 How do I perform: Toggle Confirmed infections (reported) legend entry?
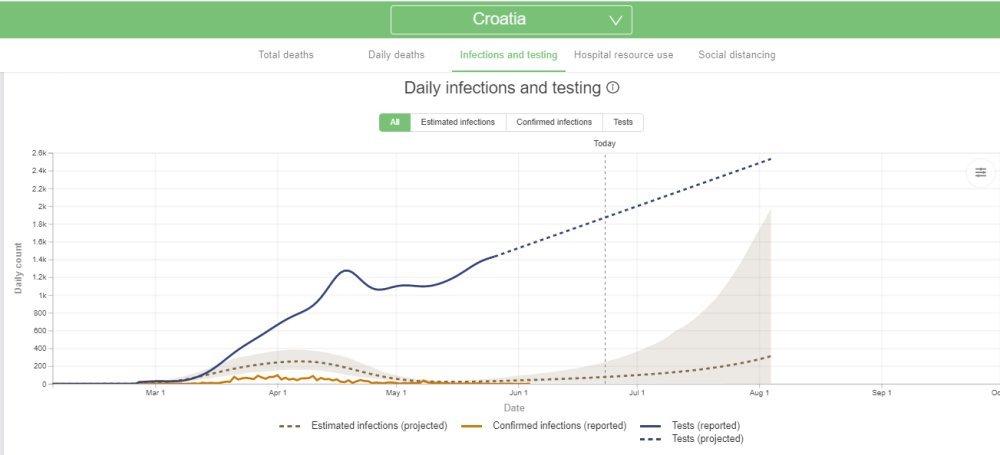pos(560,426)
